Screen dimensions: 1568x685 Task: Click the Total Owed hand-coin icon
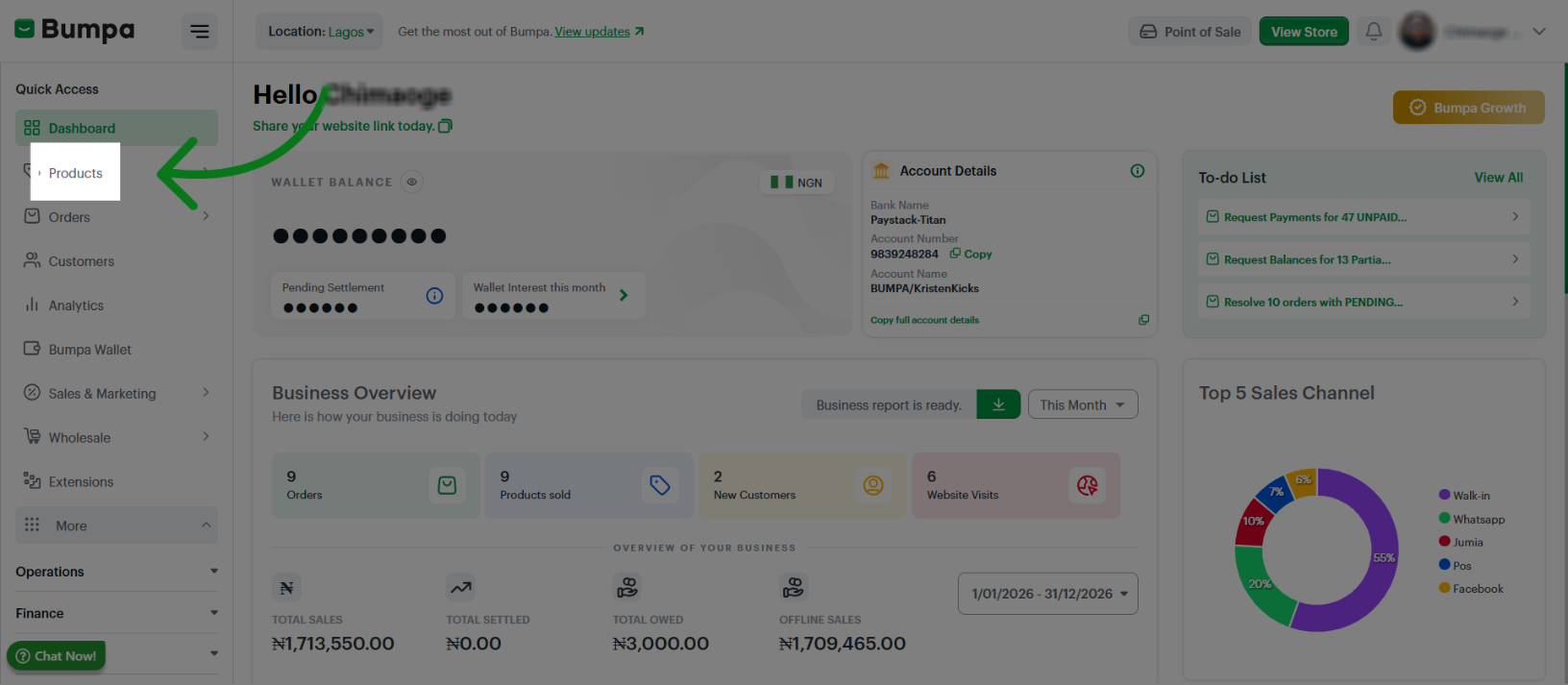(x=627, y=587)
